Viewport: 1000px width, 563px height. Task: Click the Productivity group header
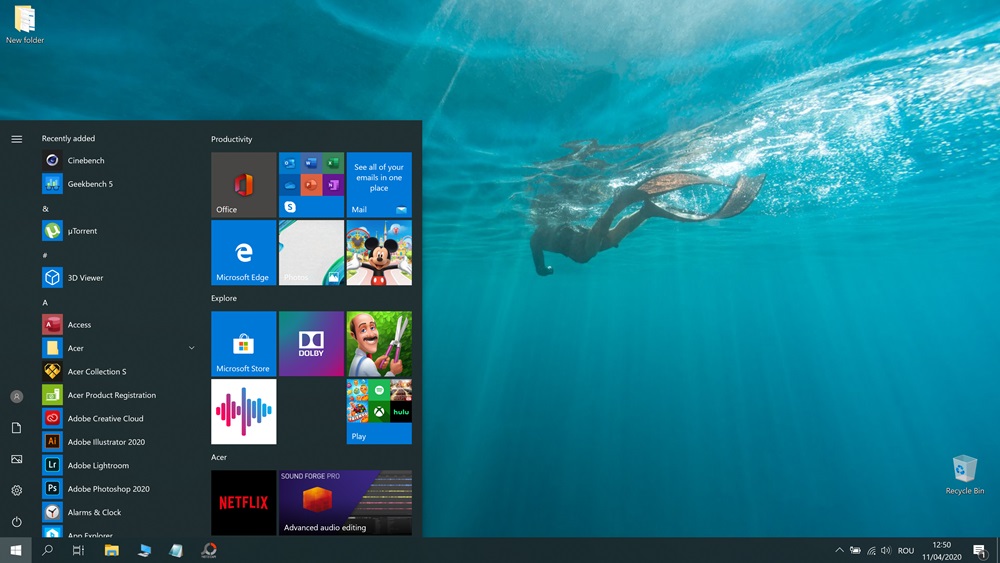click(232, 139)
